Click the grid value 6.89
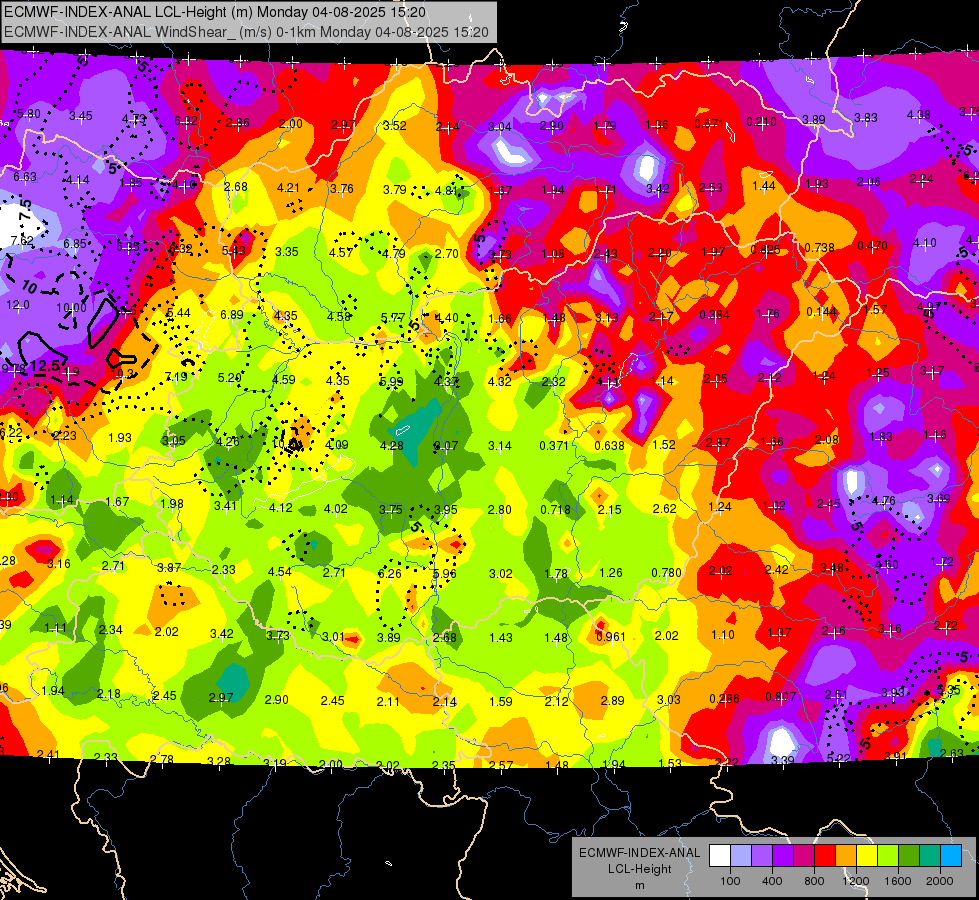This screenshot has width=979, height=900. click(232, 315)
